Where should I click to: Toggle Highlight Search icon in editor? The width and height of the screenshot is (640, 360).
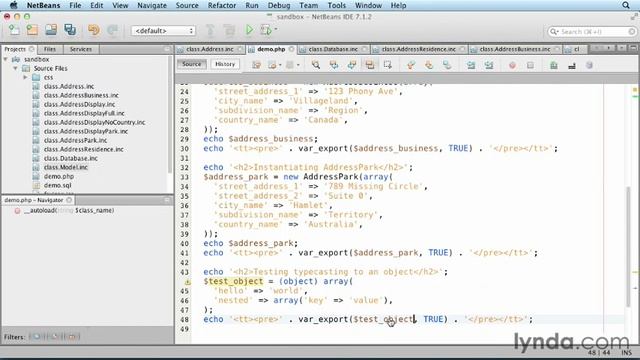point(370,65)
